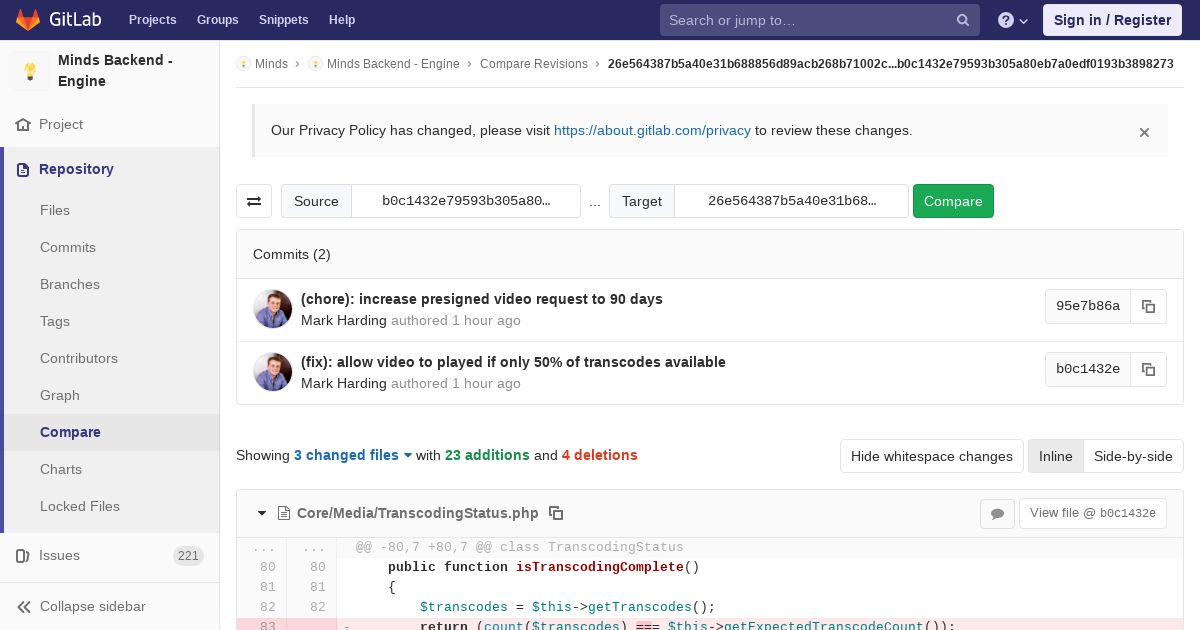The image size is (1200, 630).
Task: Copy commit SHA b0c1432e to clipboard
Action: tap(1148, 370)
